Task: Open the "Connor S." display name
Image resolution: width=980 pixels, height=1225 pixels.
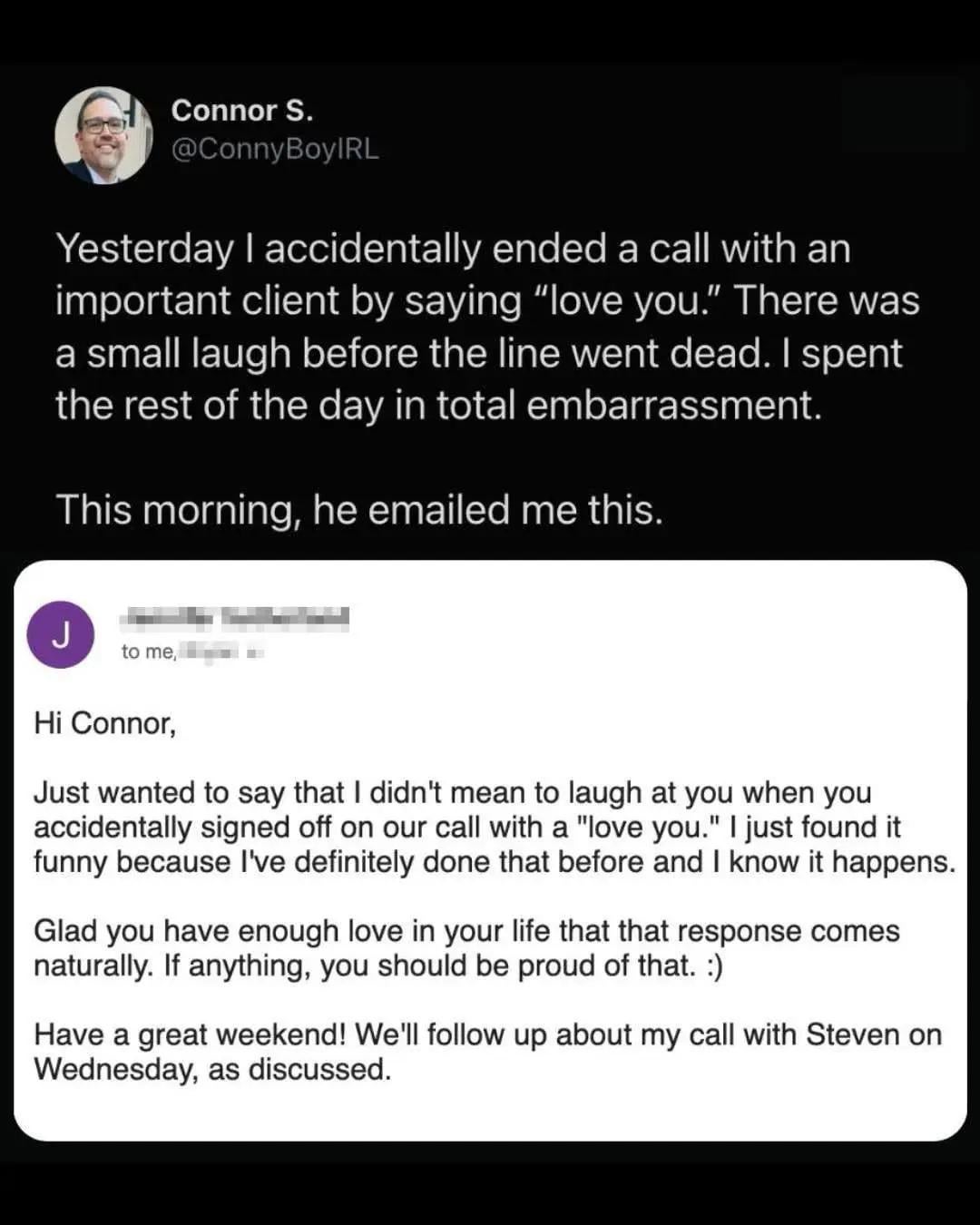Action: pos(241,111)
